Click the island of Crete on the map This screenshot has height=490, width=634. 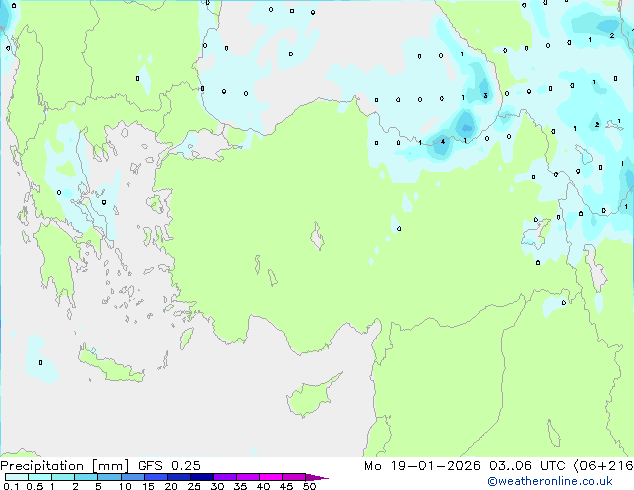(x=111, y=364)
